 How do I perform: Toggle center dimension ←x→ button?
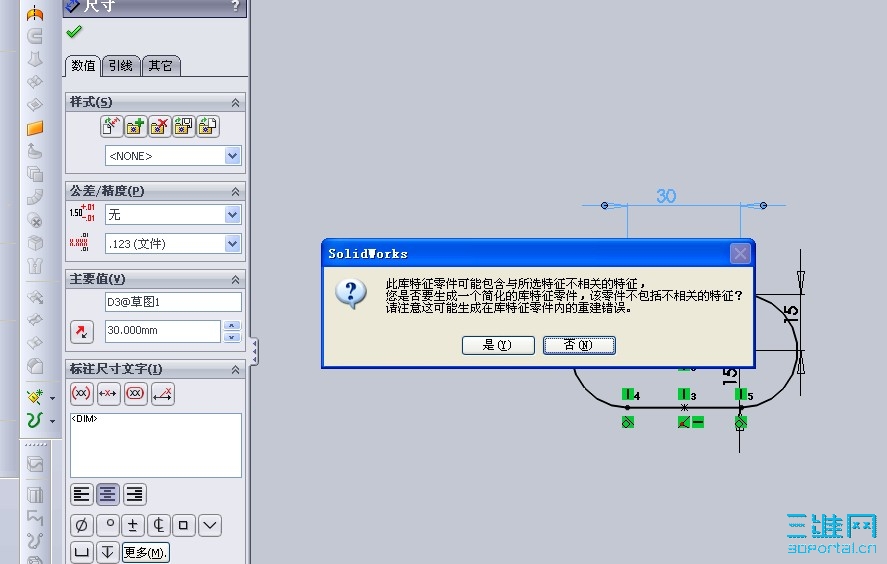tap(108, 393)
